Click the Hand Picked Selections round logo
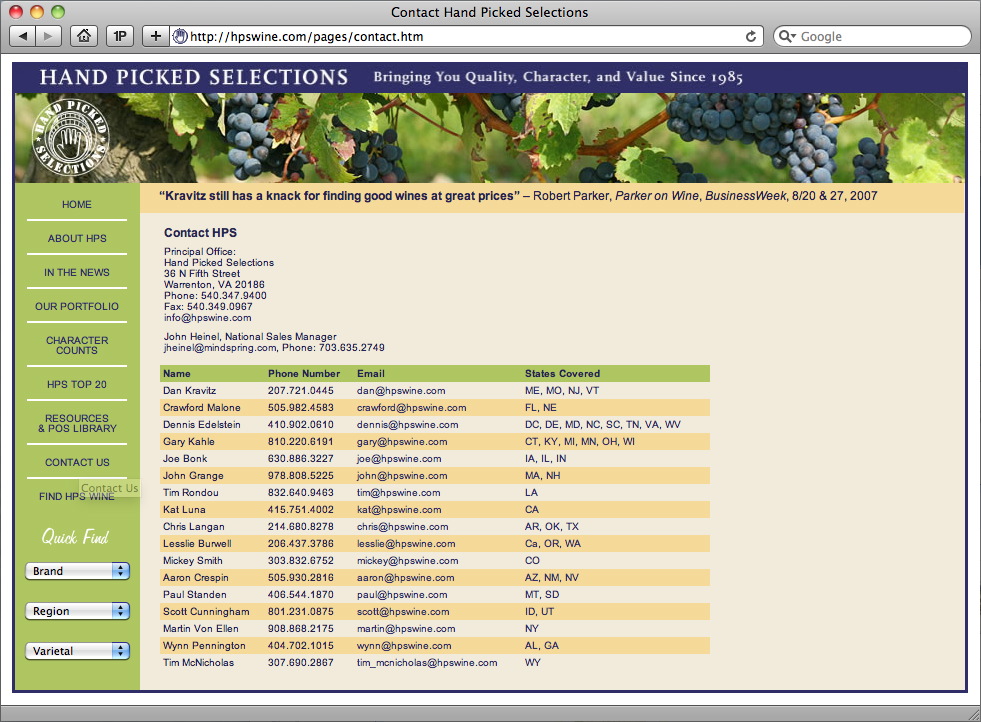The image size is (981, 722). (70, 138)
